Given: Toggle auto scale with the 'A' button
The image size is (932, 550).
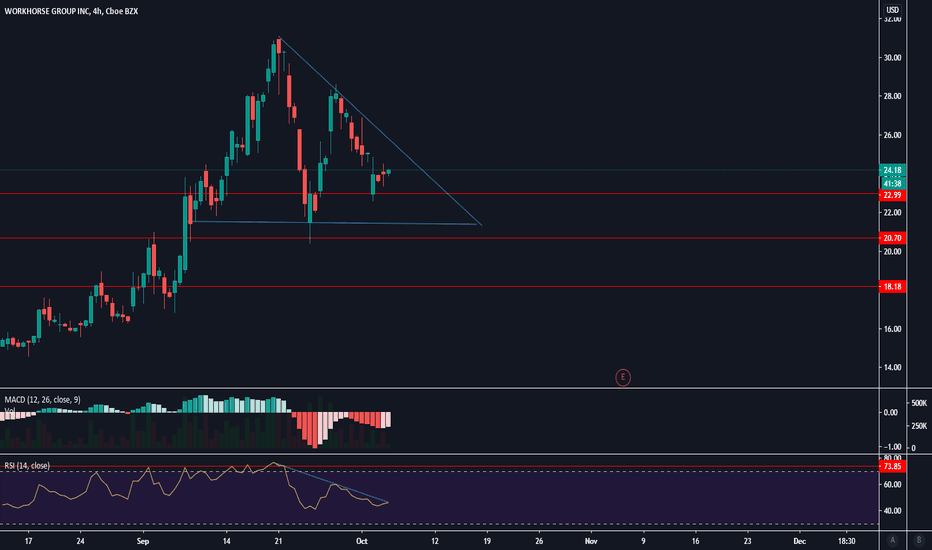Looking at the screenshot, I should [892, 540].
